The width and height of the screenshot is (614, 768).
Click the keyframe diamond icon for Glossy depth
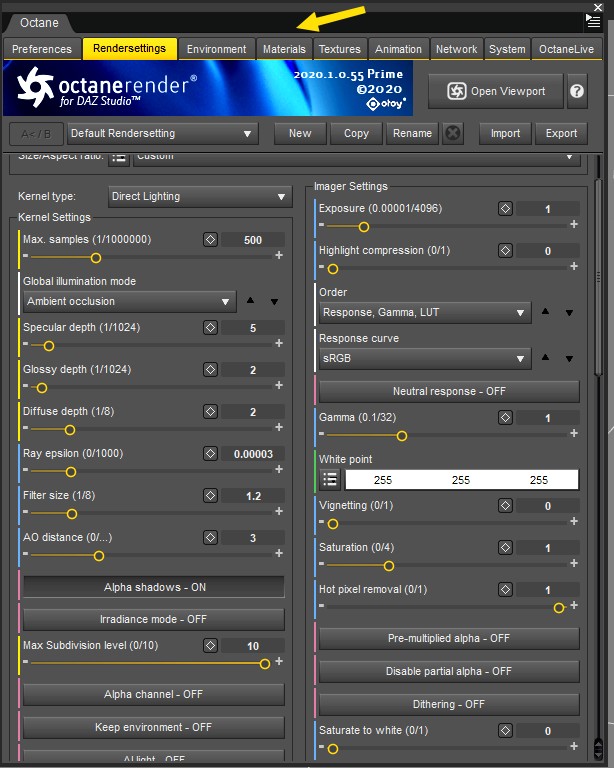[211, 369]
